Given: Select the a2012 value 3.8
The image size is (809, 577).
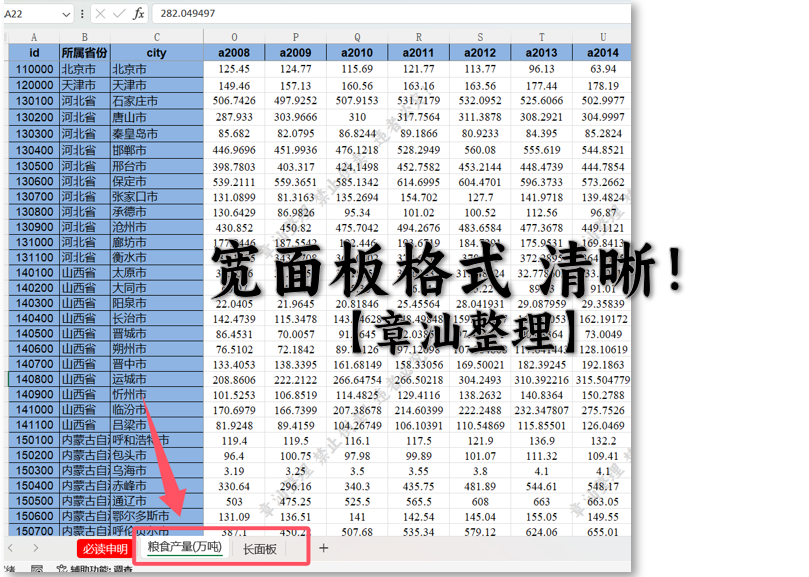Looking at the screenshot, I should click(x=480, y=471).
